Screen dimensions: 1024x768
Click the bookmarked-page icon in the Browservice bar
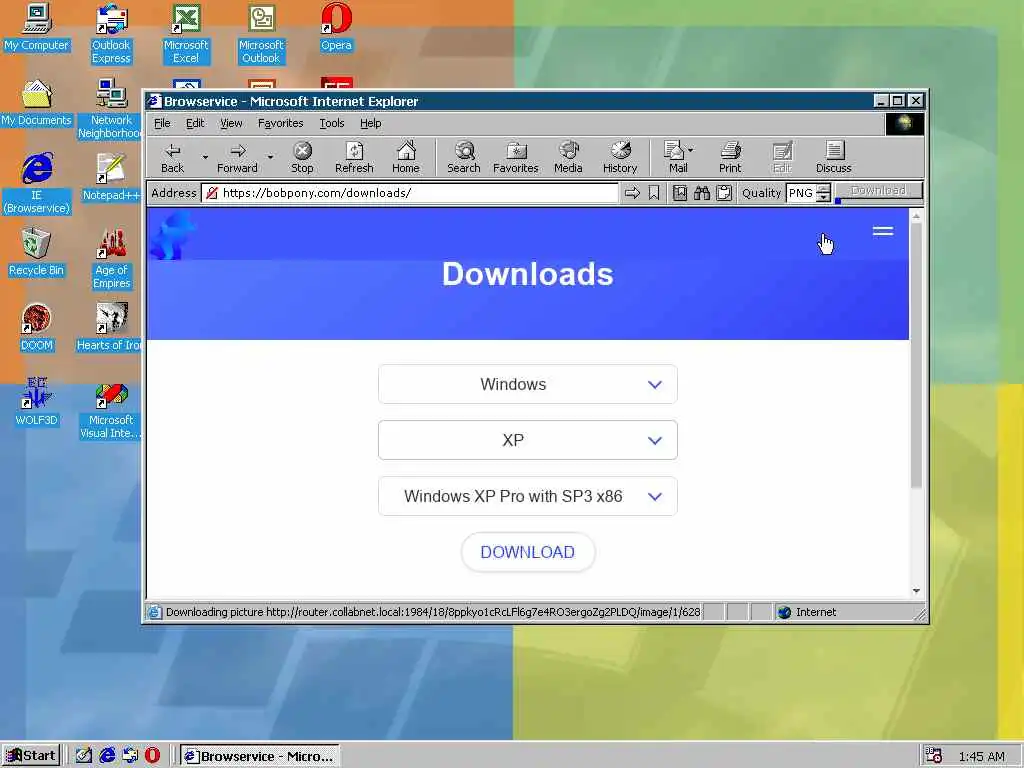pos(680,193)
